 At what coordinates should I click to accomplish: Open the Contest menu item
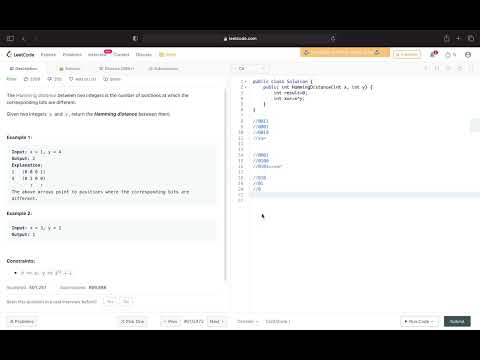click(x=121, y=54)
